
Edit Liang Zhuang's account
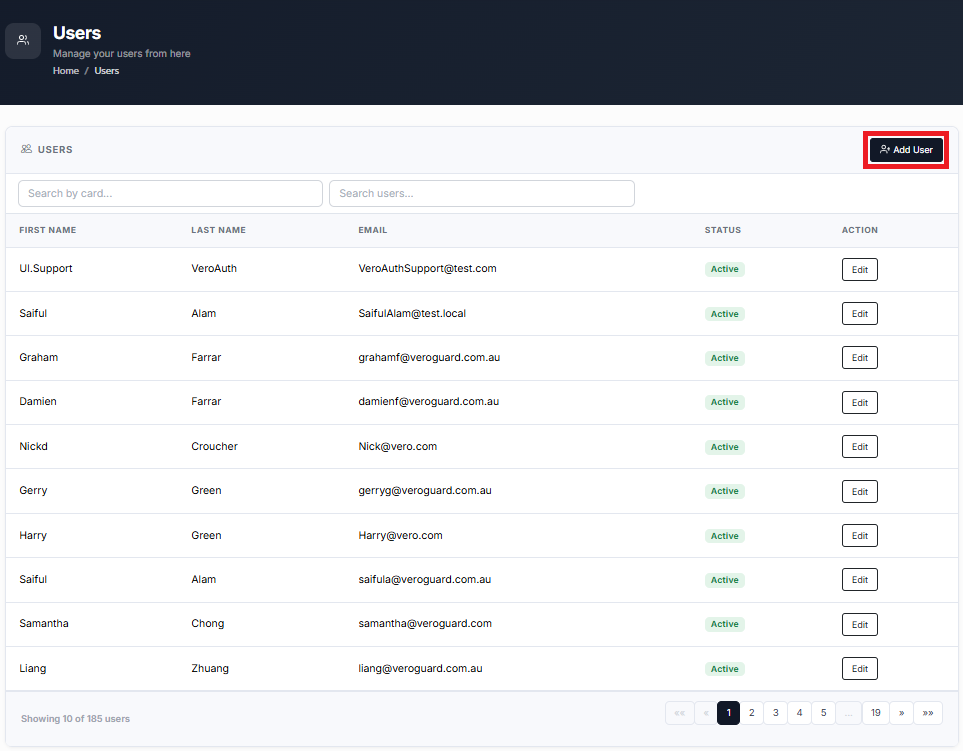coord(859,669)
